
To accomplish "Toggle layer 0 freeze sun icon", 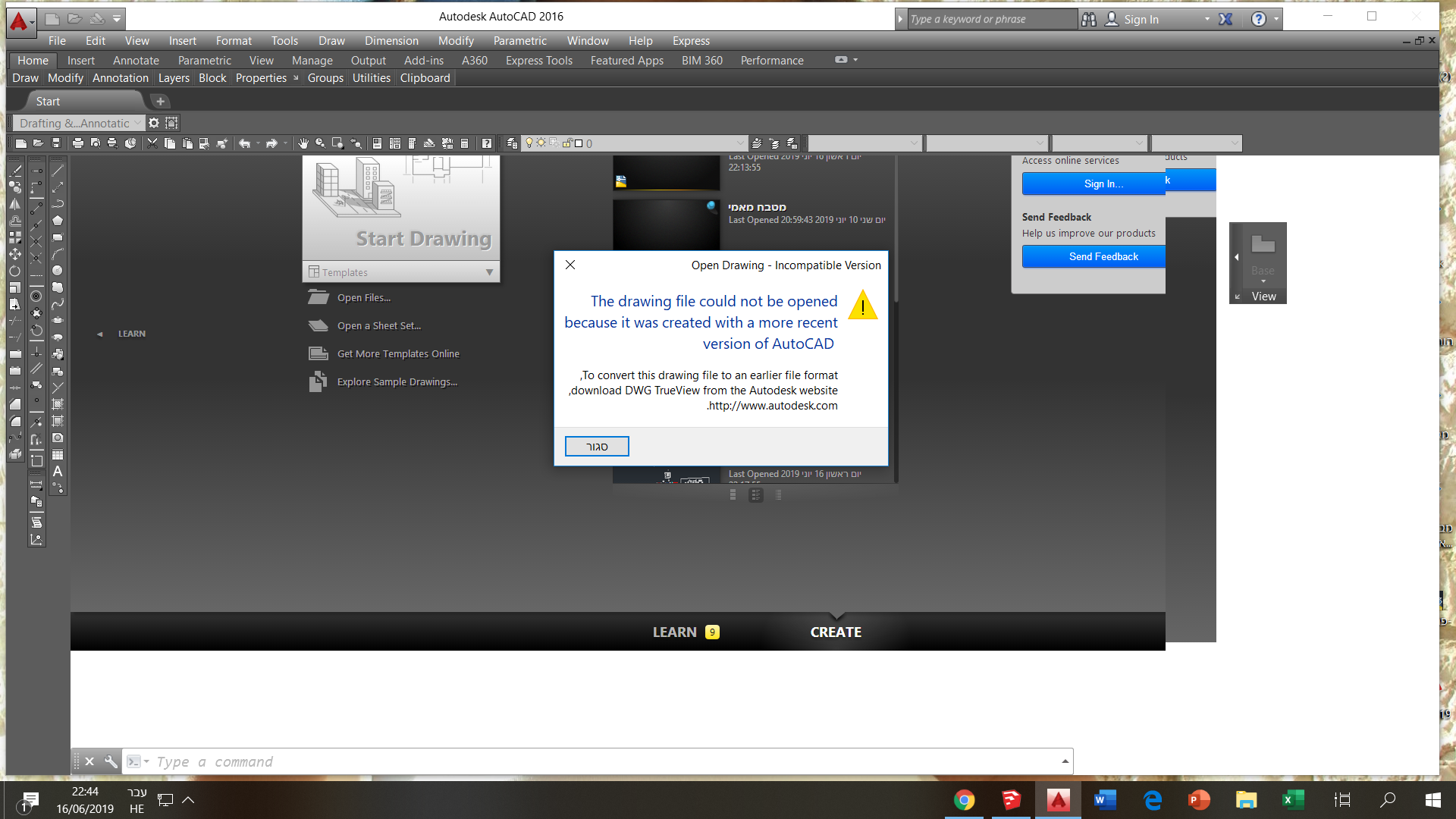I will (x=541, y=143).
